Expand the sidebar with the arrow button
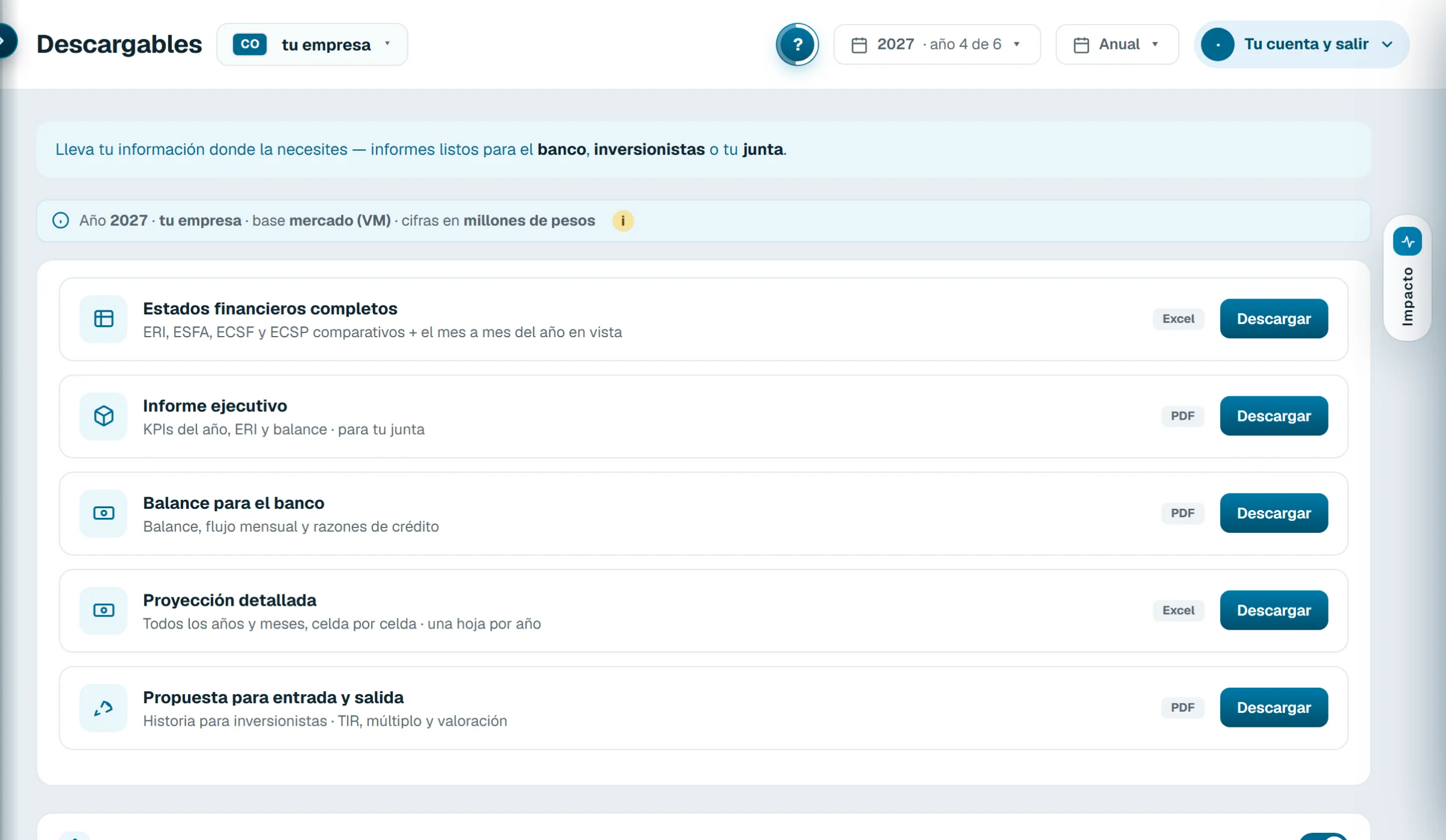This screenshot has width=1446, height=840. coord(6,41)
